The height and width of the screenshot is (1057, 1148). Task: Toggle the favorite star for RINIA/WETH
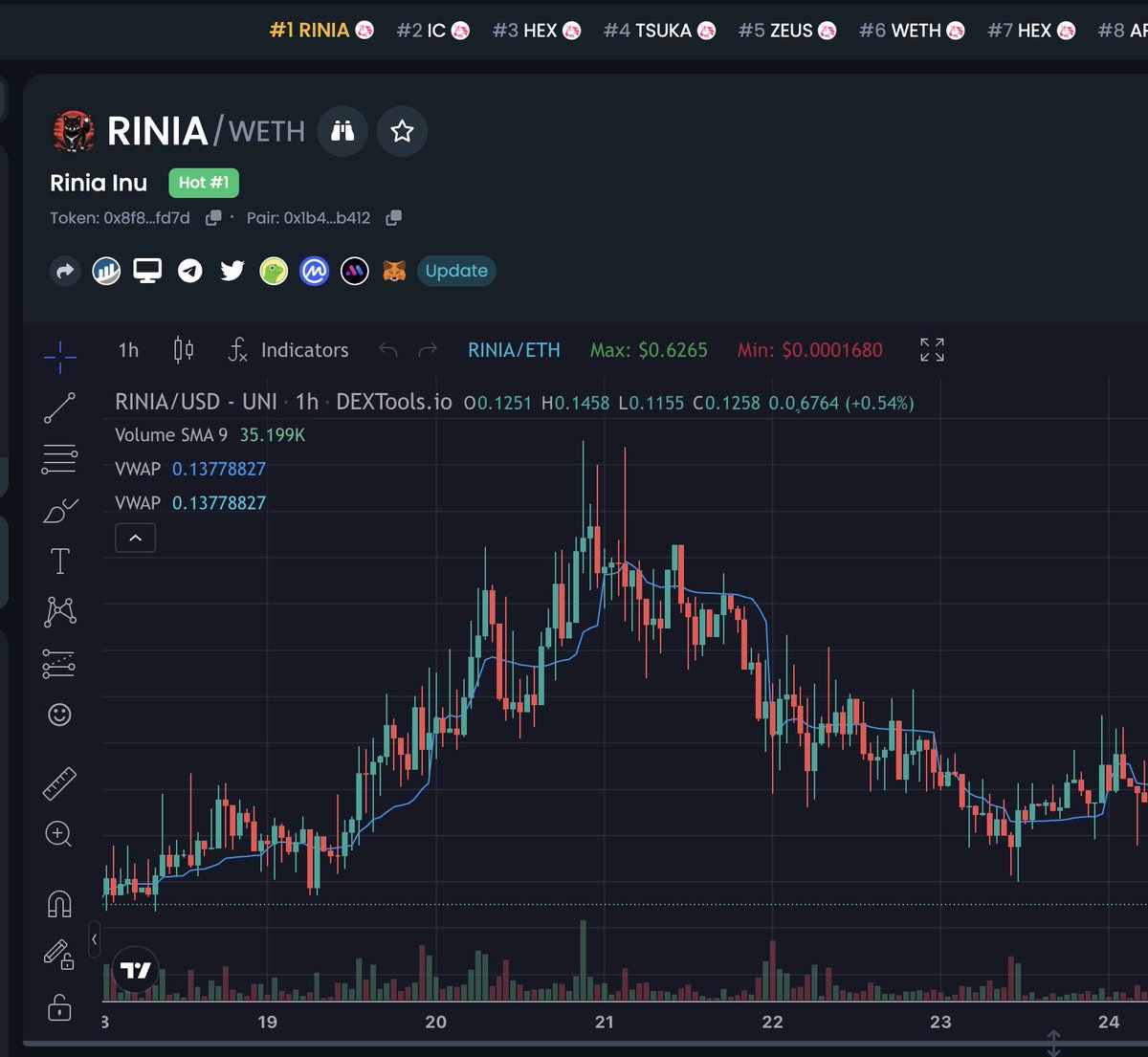click(402, 131)
